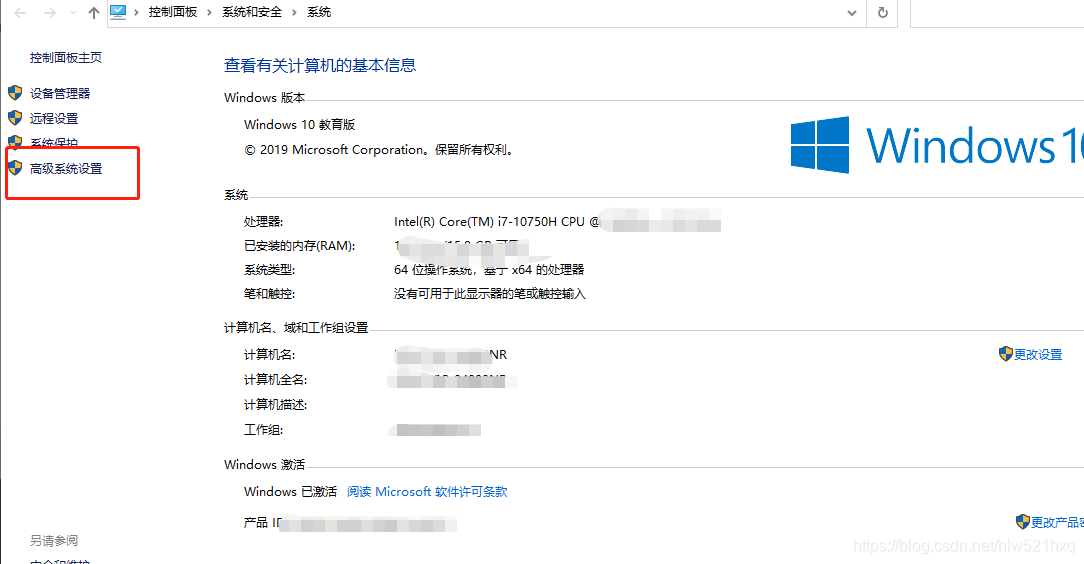Focus the search box
The height and width of the screenshot is (564, 1084).
997,13
